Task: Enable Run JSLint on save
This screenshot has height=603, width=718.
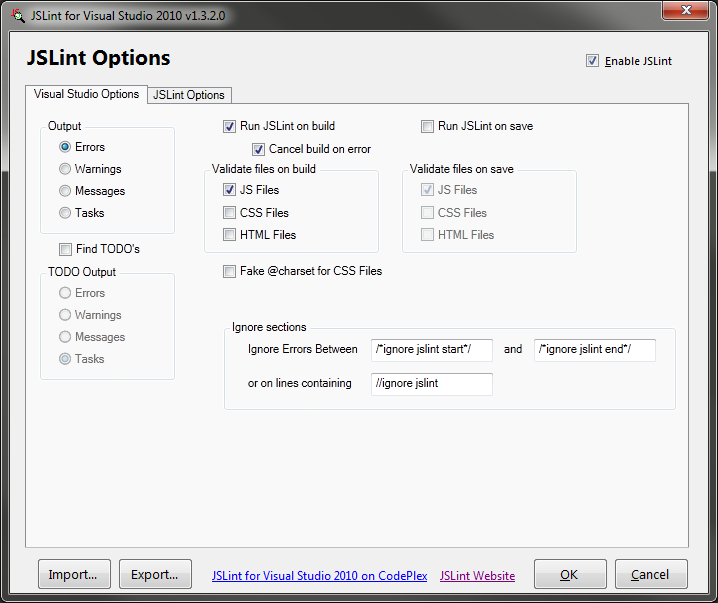Action: (428, 127)
